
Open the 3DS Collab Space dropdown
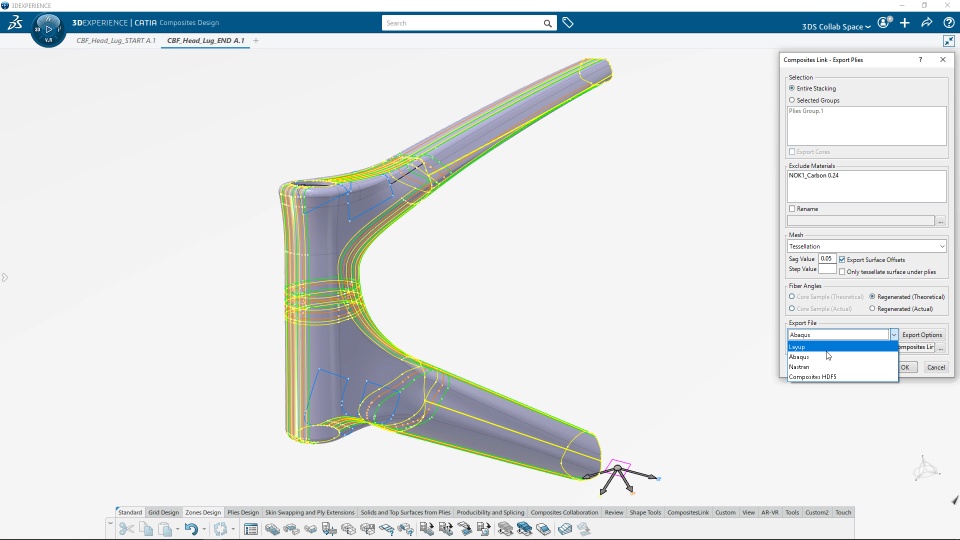[836, 26]
